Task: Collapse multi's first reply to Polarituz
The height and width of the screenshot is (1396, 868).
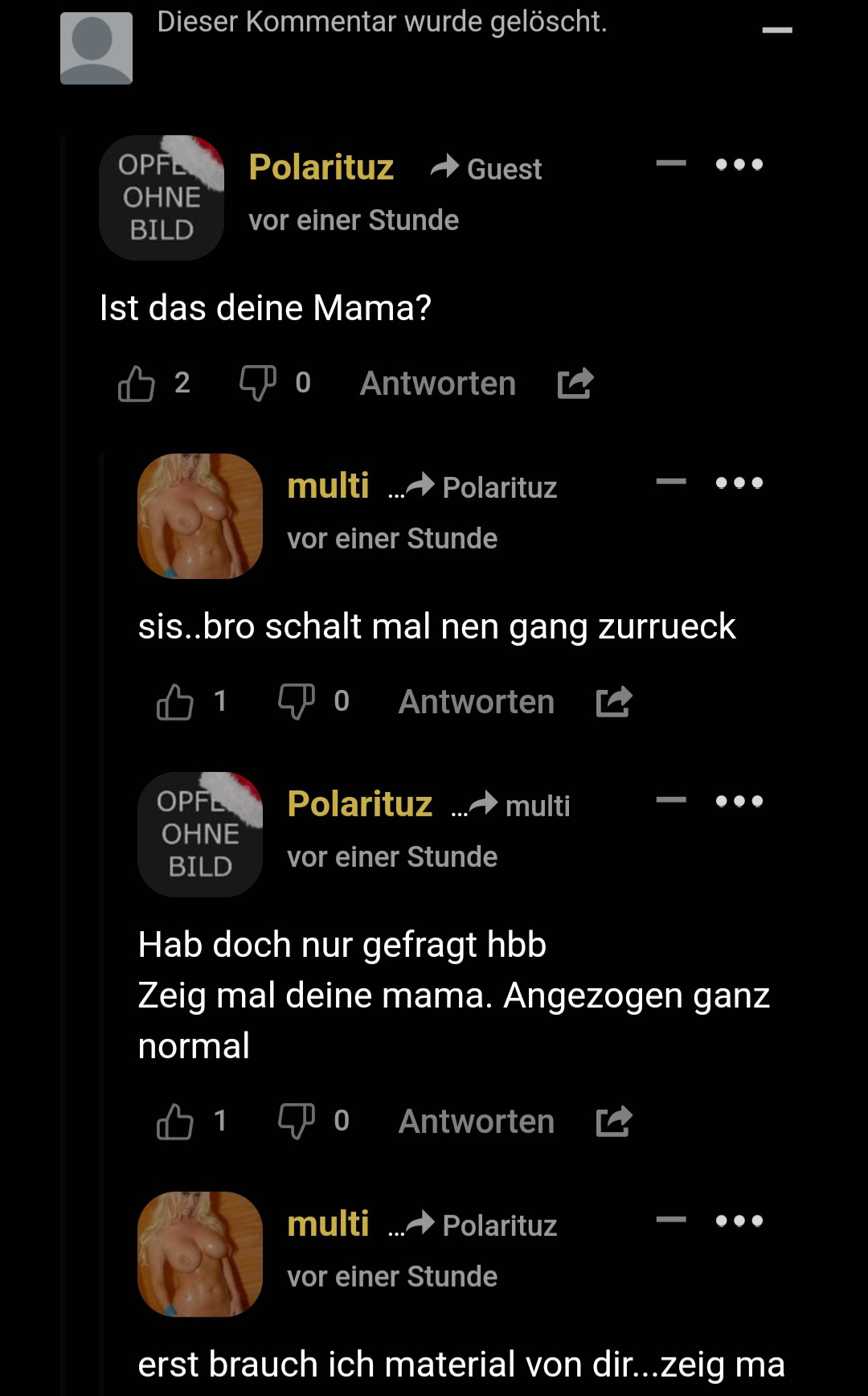Action: tap(671, 482)
